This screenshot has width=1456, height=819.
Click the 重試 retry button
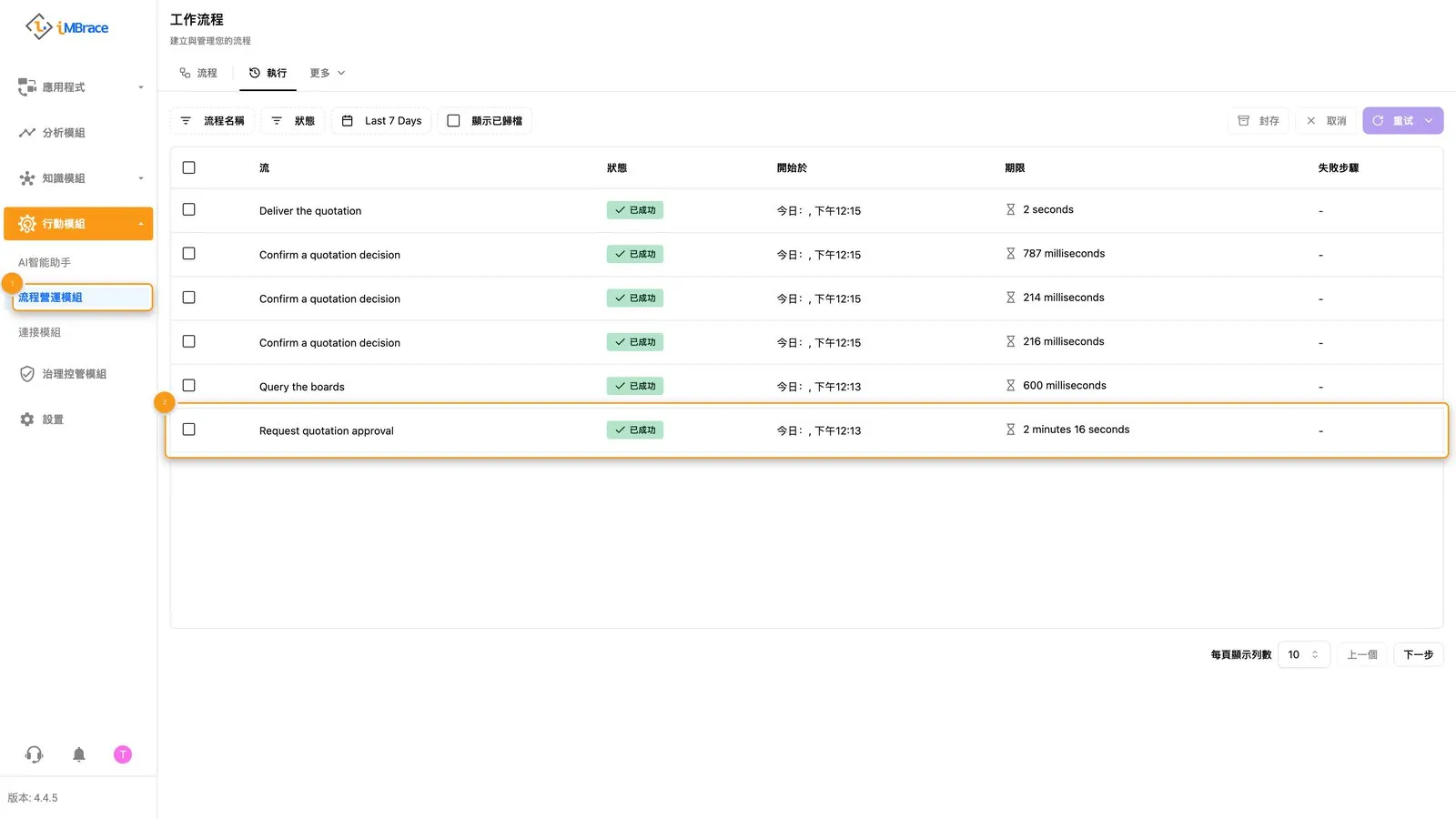[x=1402, y=121]
